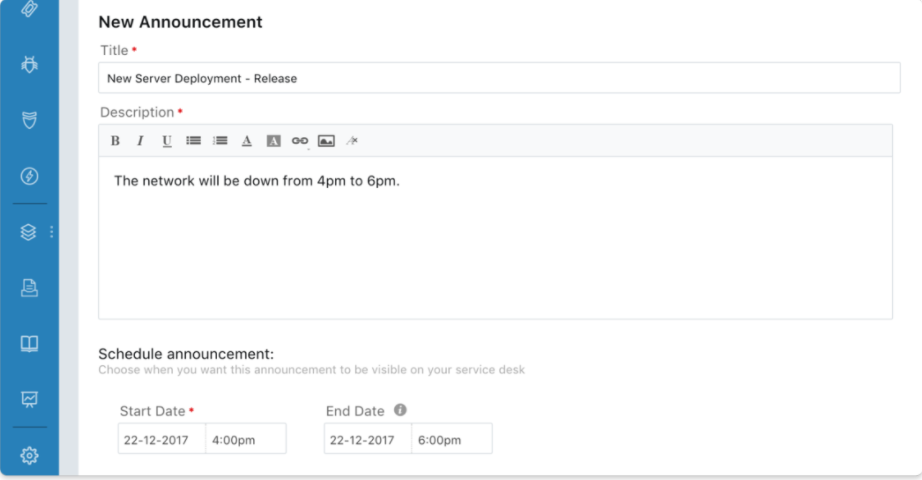The height and width of the screenshot is (480, 922).
Task: Open the Changes shield icon in sidebar
Action: (29, 120)
